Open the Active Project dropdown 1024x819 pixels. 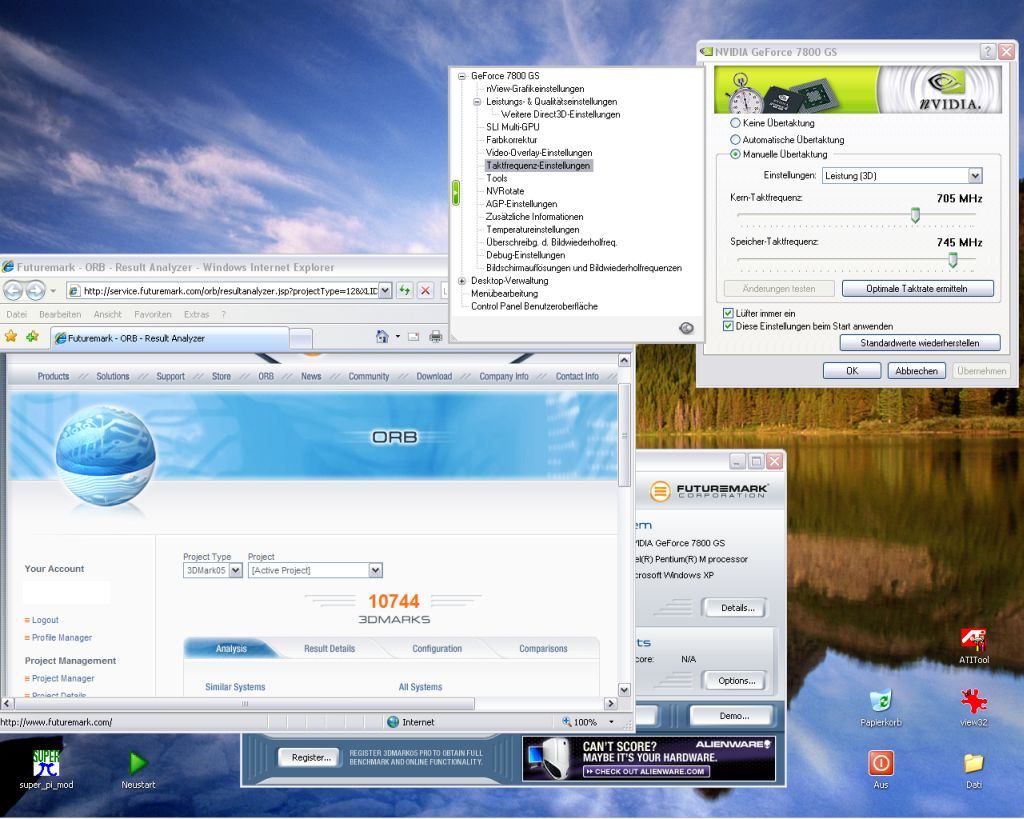[x=375, y=570]
